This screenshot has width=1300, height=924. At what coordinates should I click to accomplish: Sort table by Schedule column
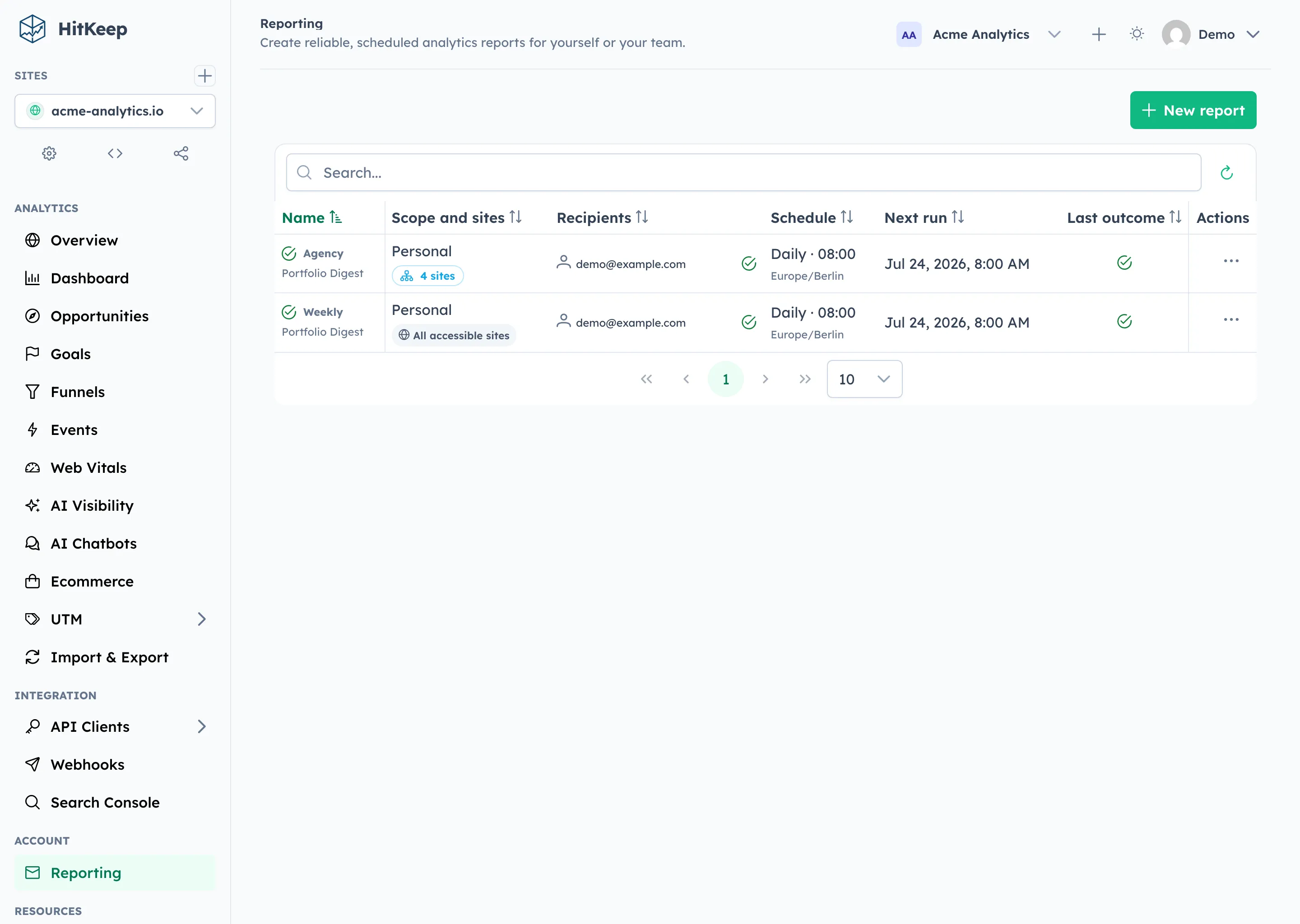pos(812,217)
